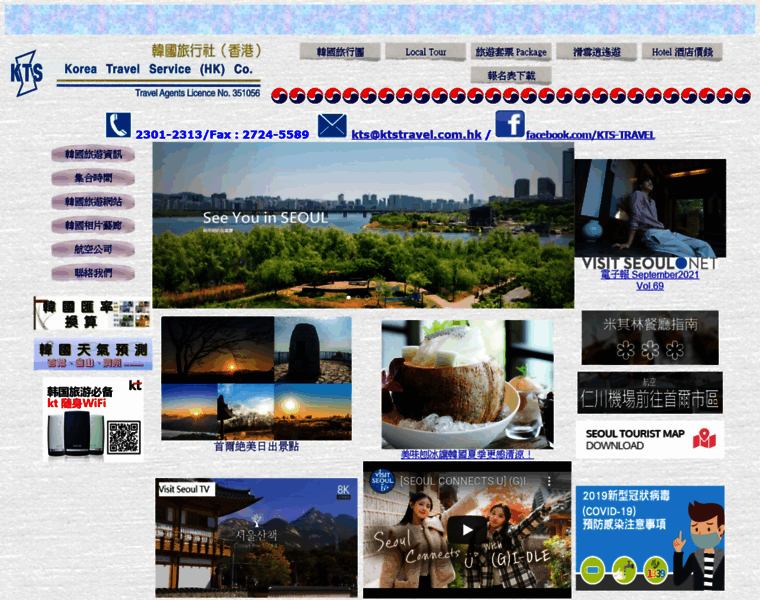Open the 滑雪逍遙遊 menu button
This screenshot has height=600, width=760.
pyautogui.click(x=597, y=52)
